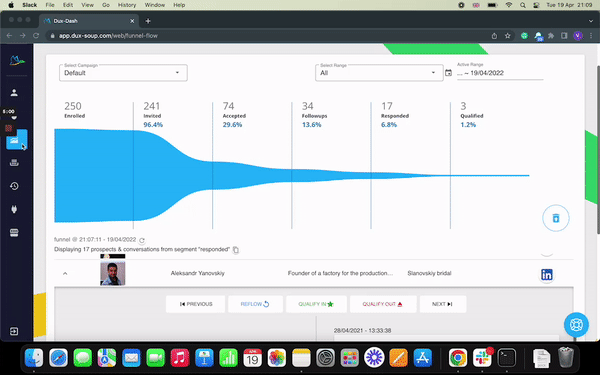The height and width of the screenshot is (375, 600).
Task: Click the logout icon in sidebar
Action: click(x=14, y=331)
